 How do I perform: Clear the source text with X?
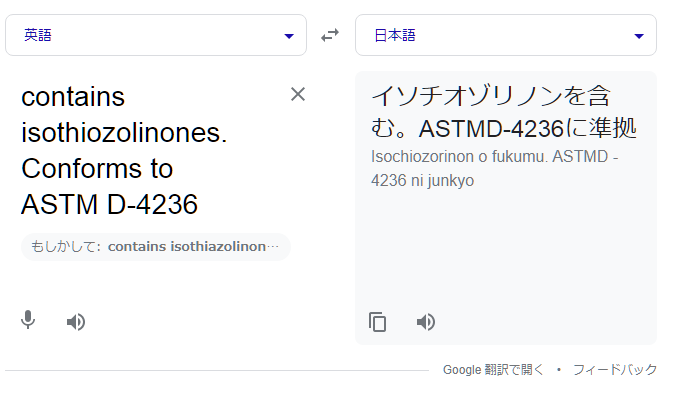298,94
